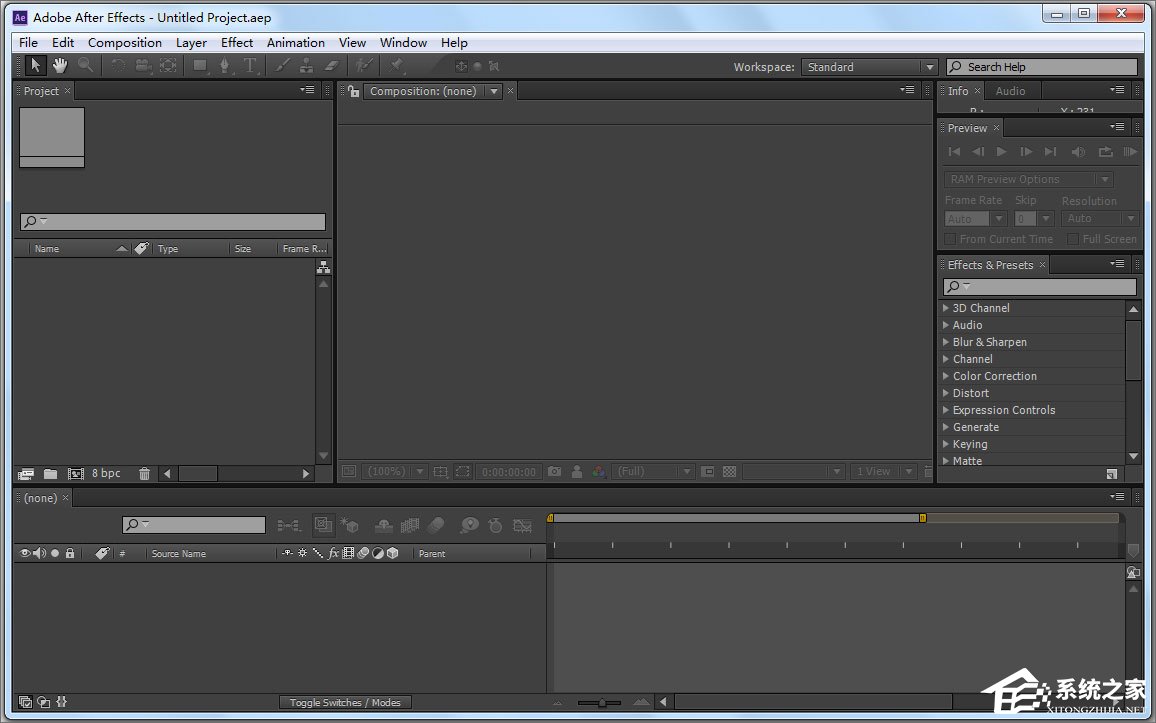Jump to first frame in Preview panel

(x=954, y=152)
